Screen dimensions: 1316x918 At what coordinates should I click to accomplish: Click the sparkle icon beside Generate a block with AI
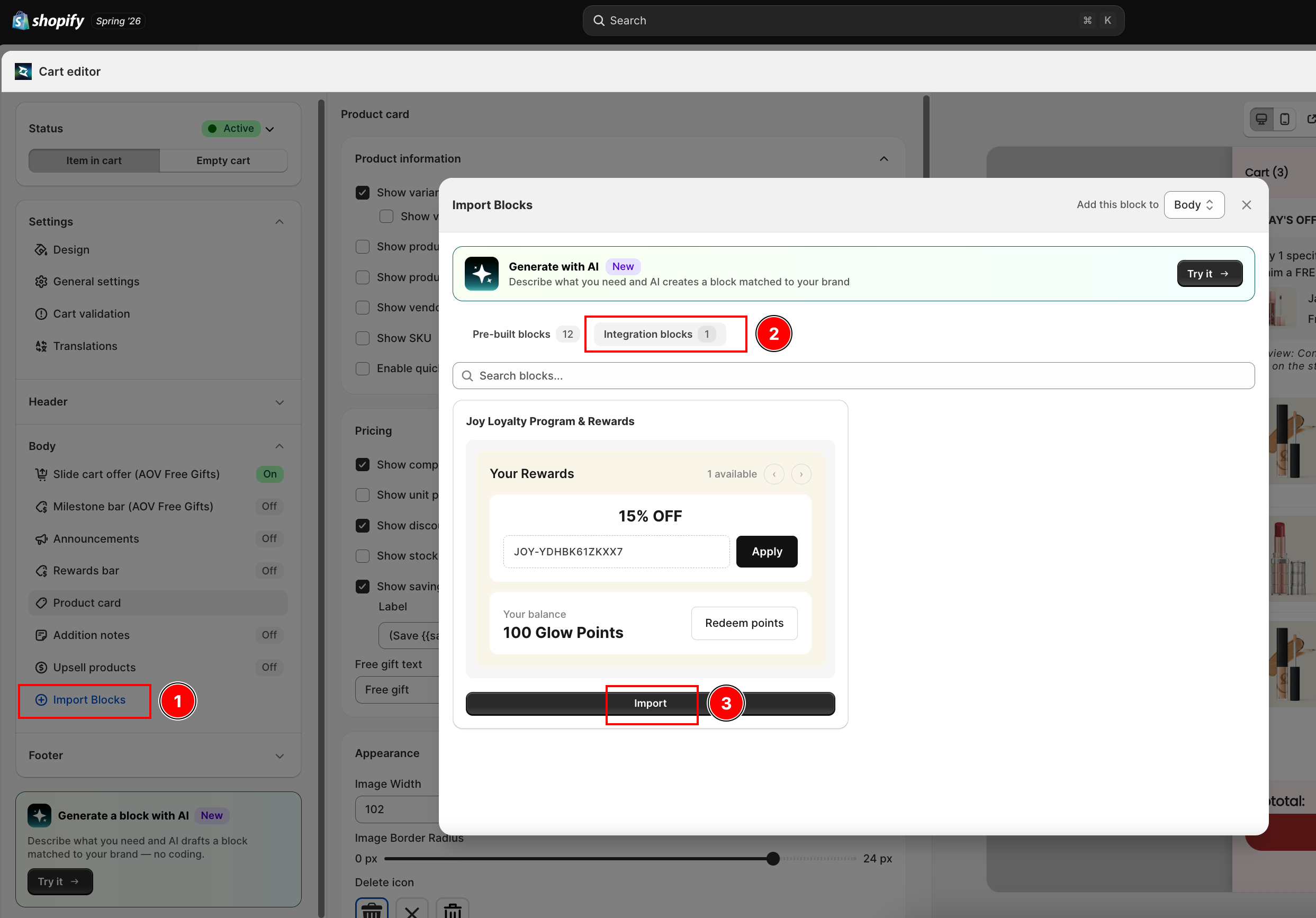pyautogui.click(x=40, y=815)
